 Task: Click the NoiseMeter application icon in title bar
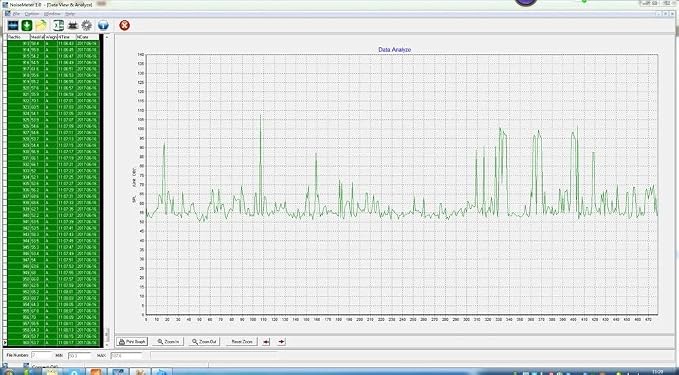6,4
